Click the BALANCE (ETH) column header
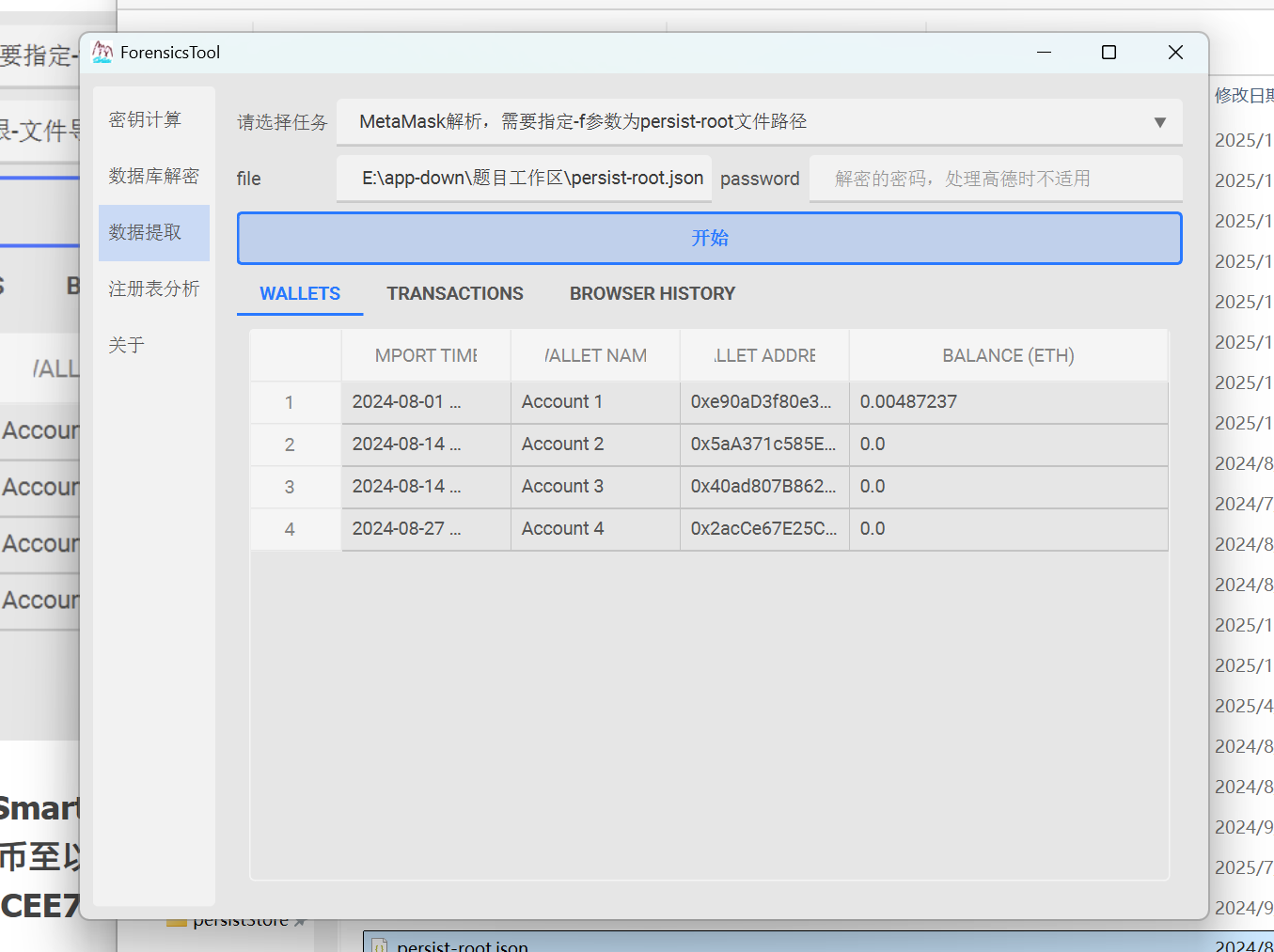Screen dimensions: 1274x952 (x=1008, y=355)
